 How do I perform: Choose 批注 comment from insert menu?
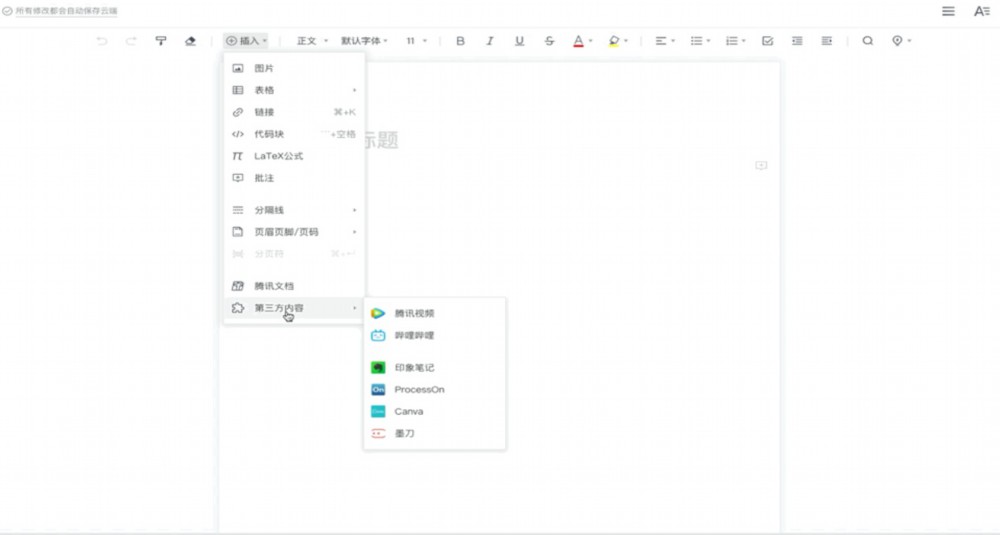coord(294,178)
